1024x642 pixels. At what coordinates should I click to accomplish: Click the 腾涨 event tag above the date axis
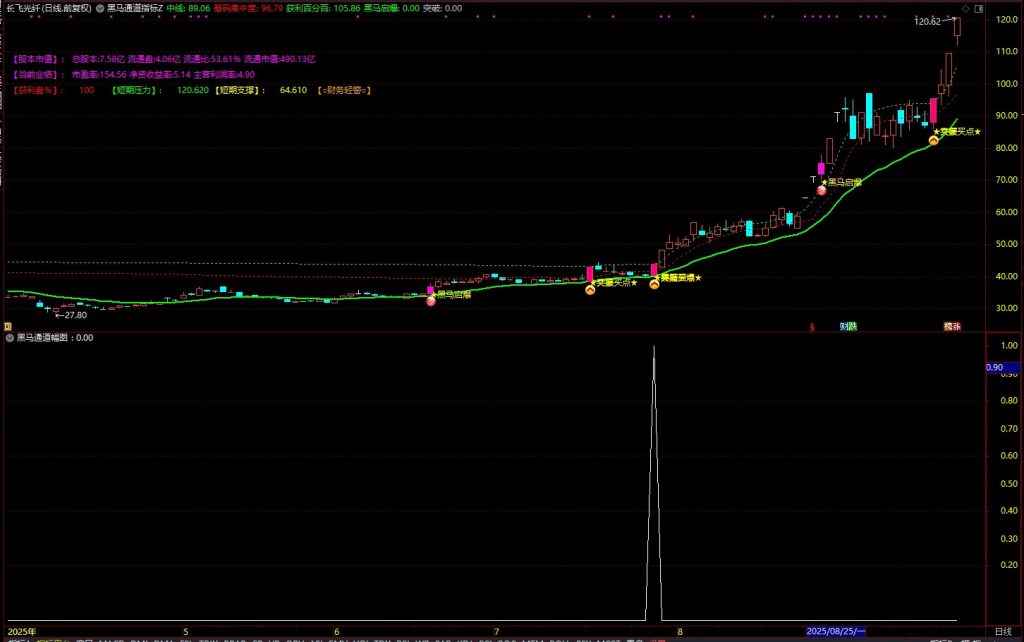[952, 326]
